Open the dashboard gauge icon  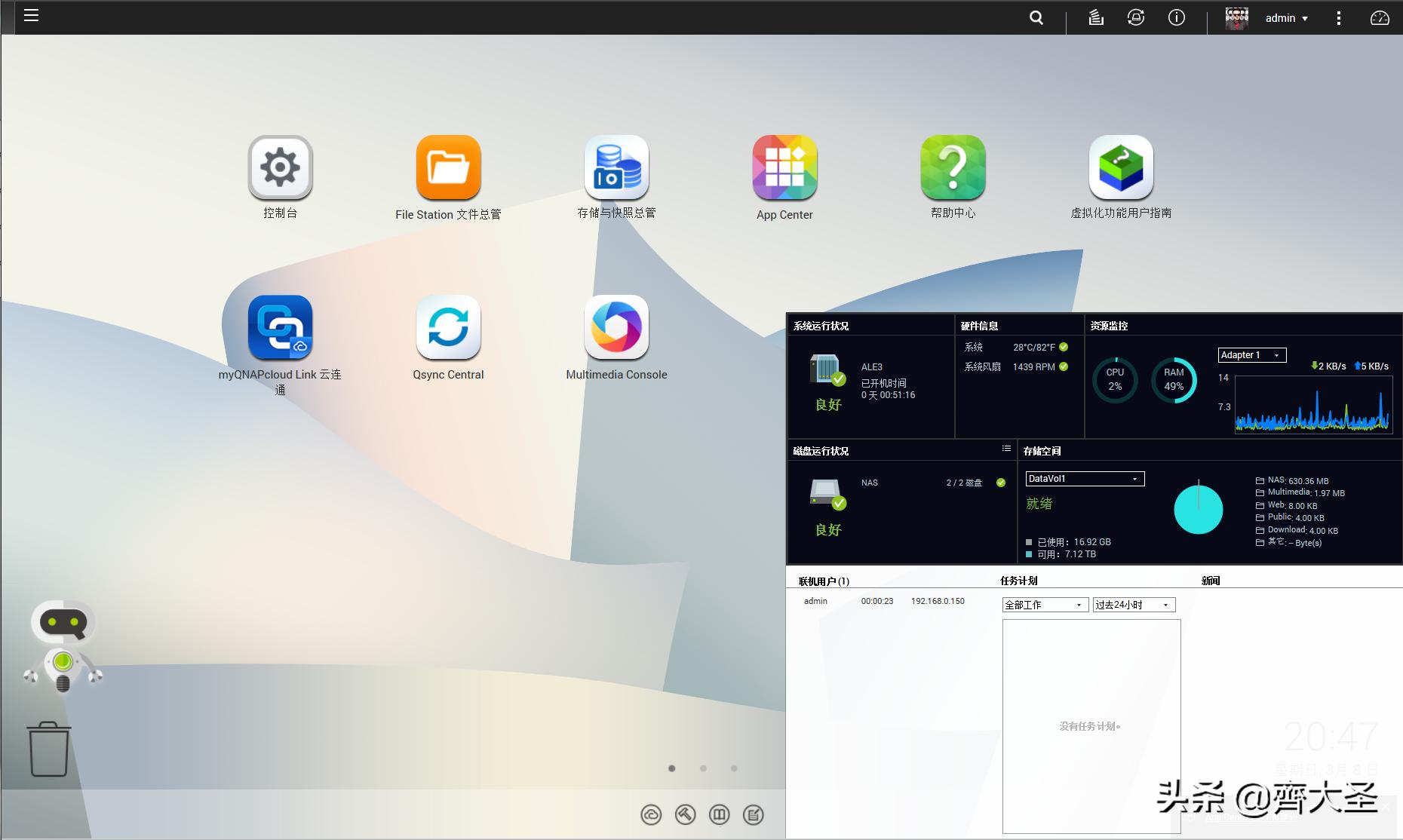point(1379,18)
